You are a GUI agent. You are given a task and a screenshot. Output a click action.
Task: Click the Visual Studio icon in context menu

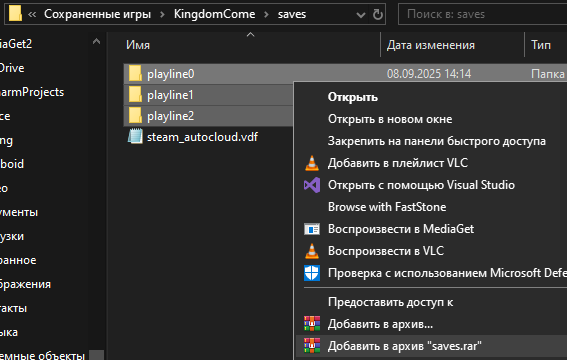pyautogui.click(x=312, y=185)
